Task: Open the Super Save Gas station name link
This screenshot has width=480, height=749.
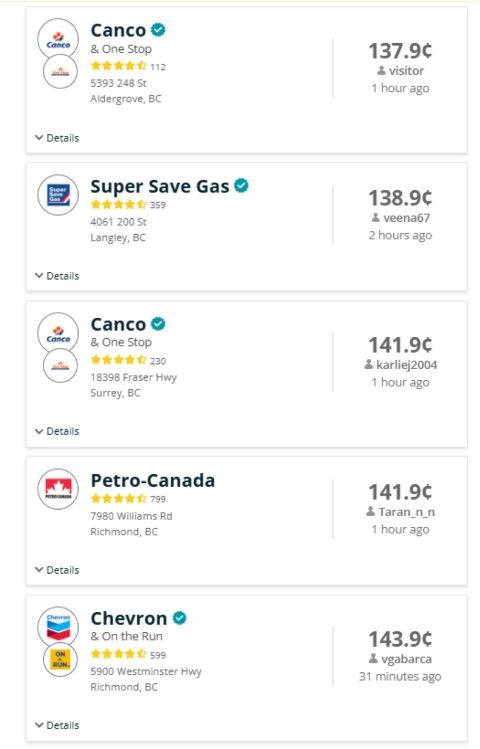Action: click(160, 186)
